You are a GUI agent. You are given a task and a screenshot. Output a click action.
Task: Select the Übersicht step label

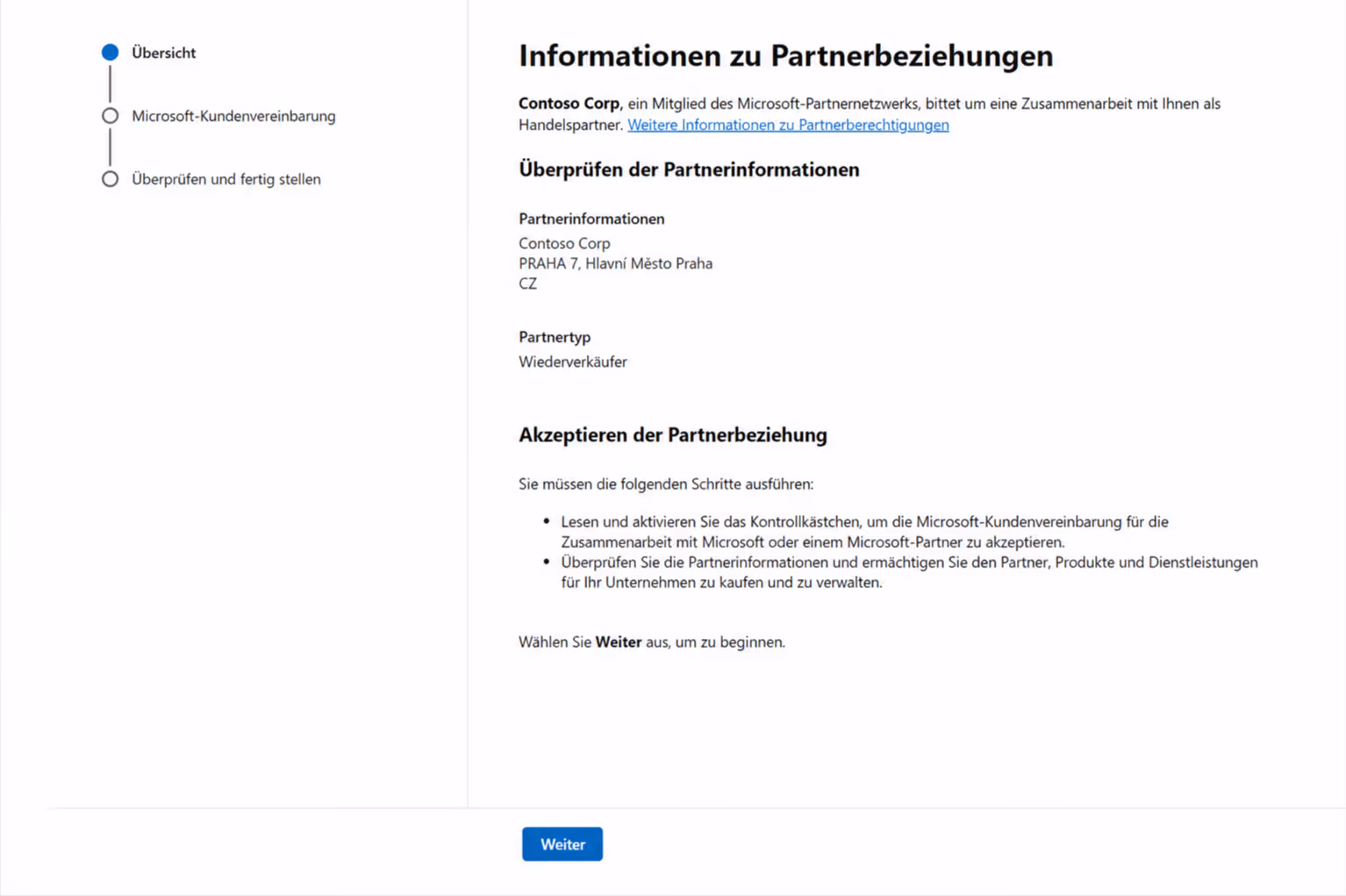(164, 53)
